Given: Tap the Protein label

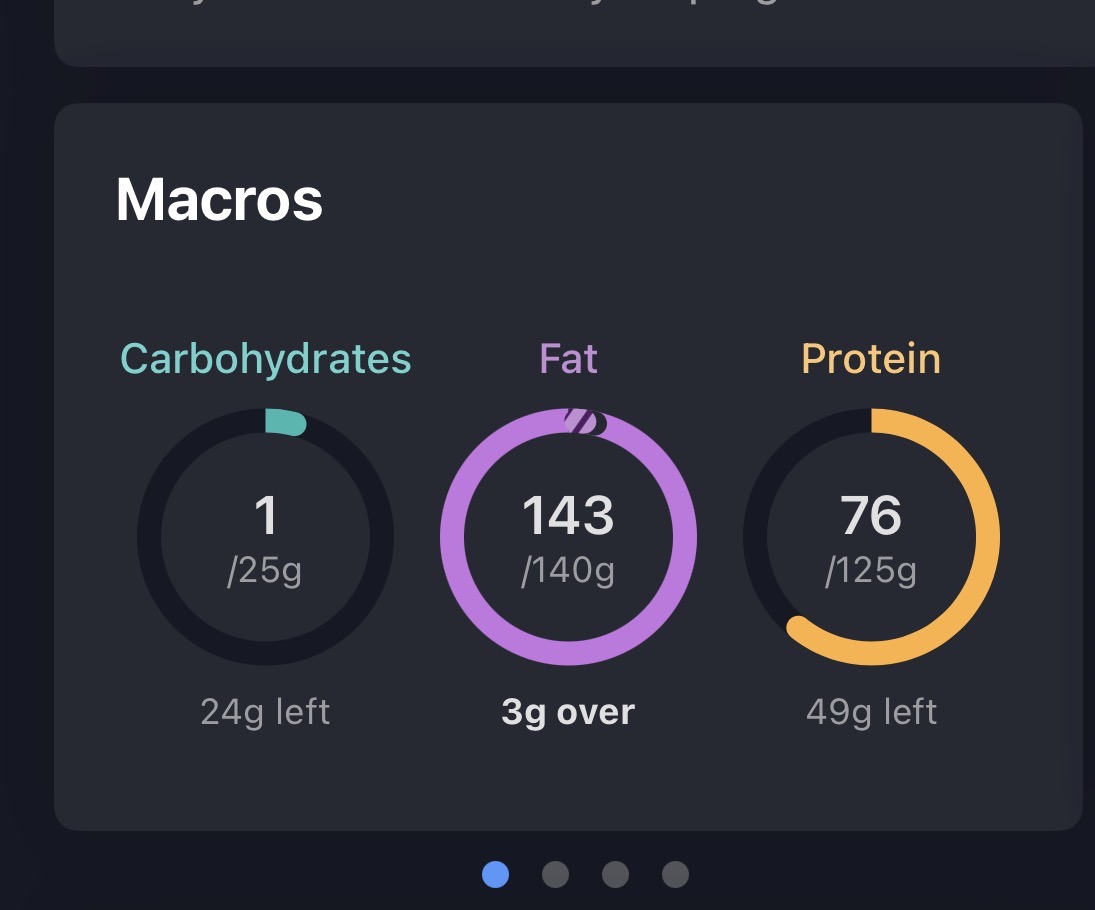Looking at the screenshot, I should [x=871, y=359].
